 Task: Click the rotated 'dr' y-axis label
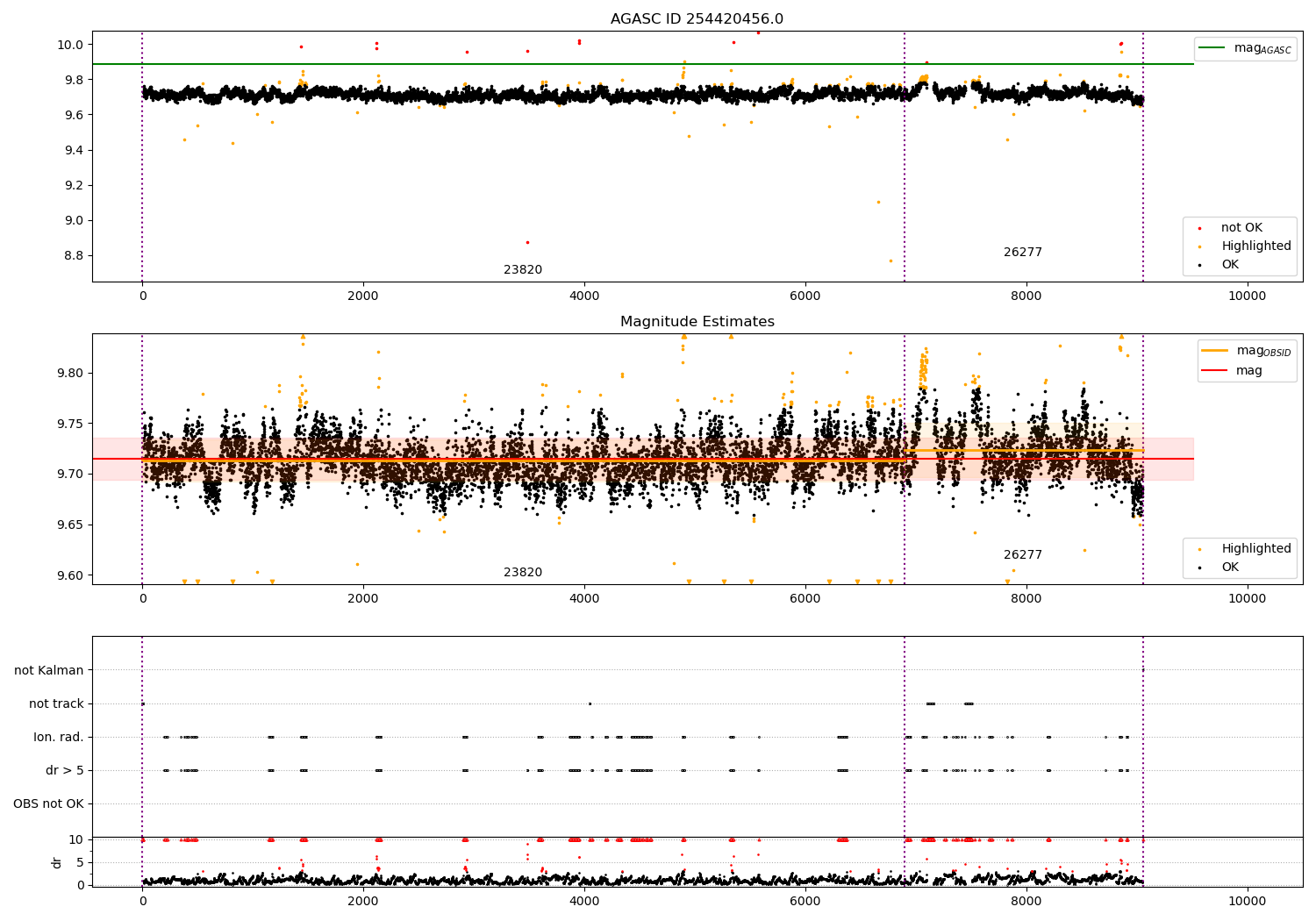pyautogui.click(x=57, y=862)
